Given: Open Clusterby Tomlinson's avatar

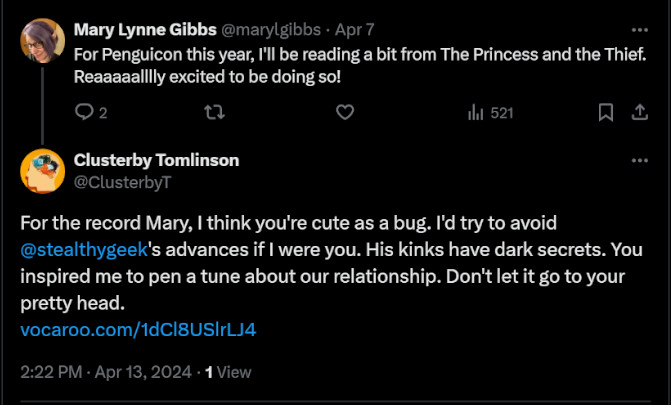Looking at the screenshot, I should (42, 171).
